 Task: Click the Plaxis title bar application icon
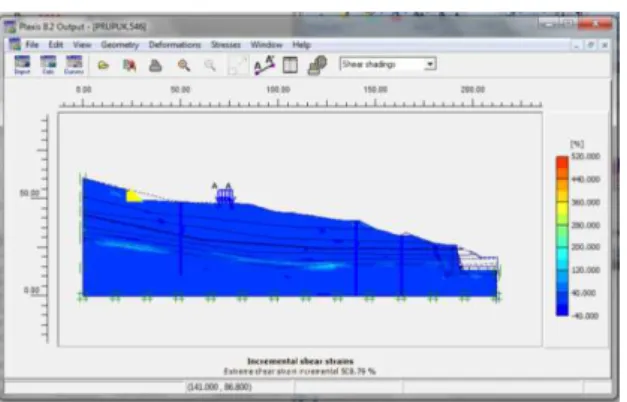[x=10, y=27]
